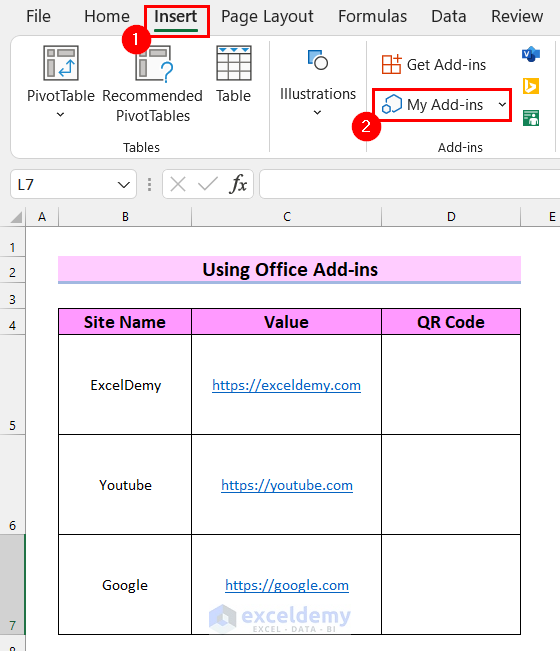This screenshot has height=651, width=560.
Task: Select row 5 header
Action: point(12,384)
